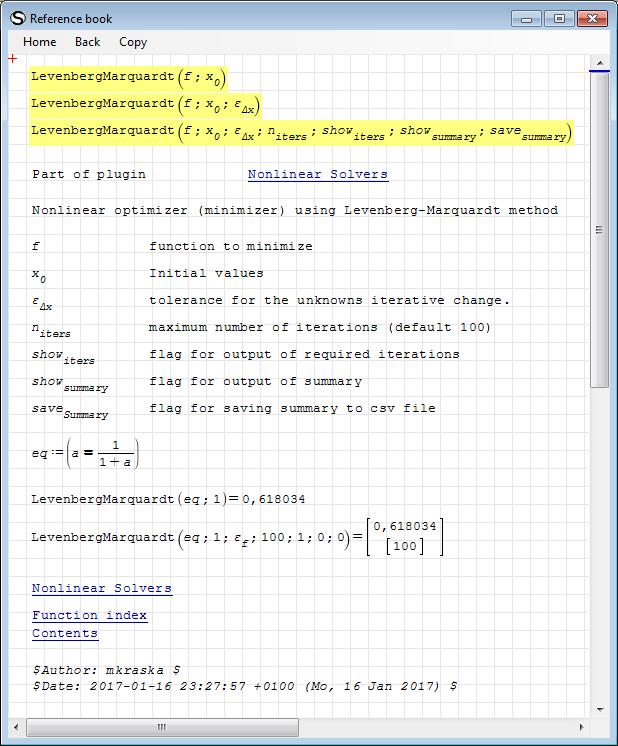
Task: Open the Contents link
Action: point(65,633)
